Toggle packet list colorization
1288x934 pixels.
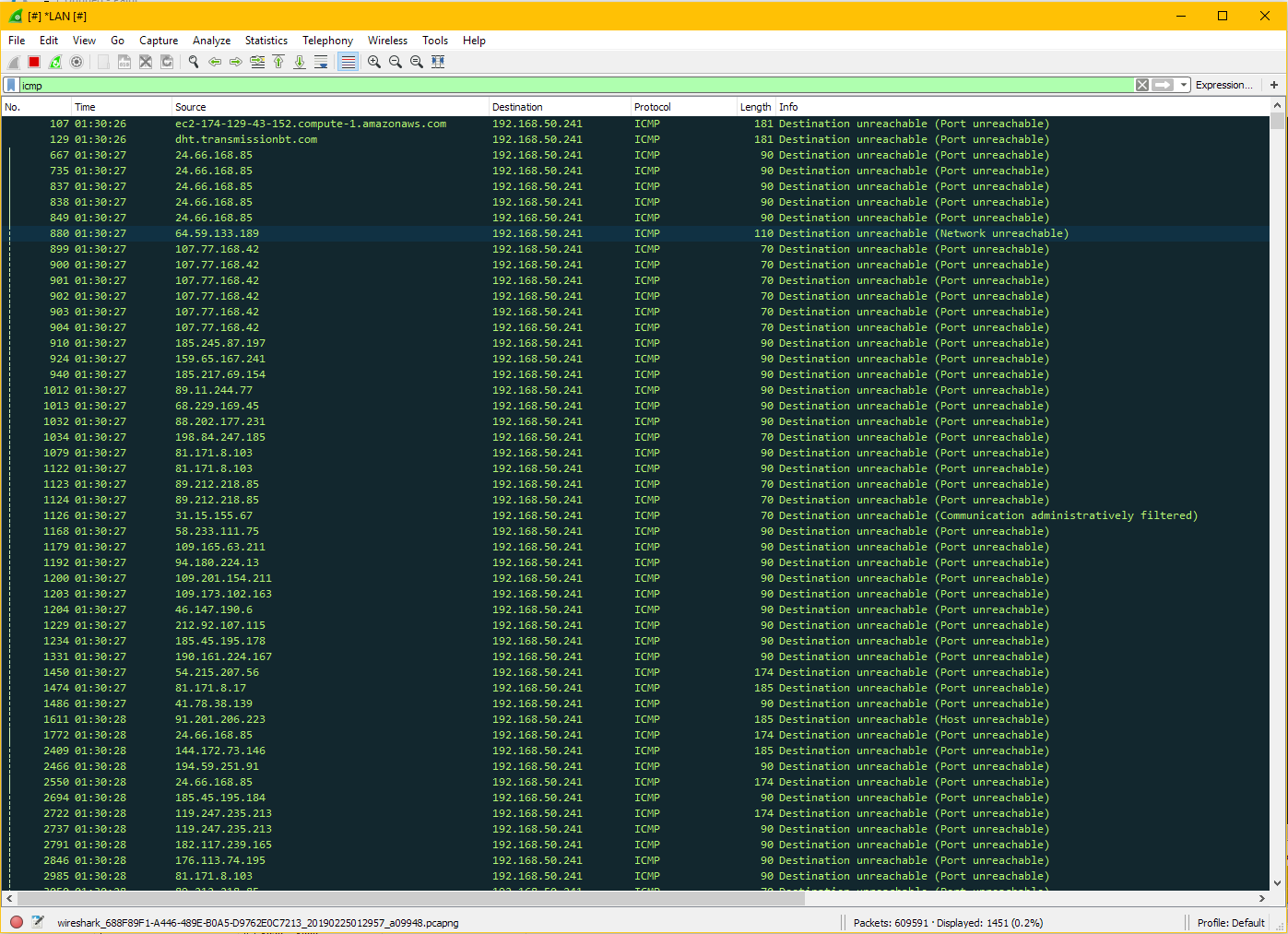pos(348,62)
